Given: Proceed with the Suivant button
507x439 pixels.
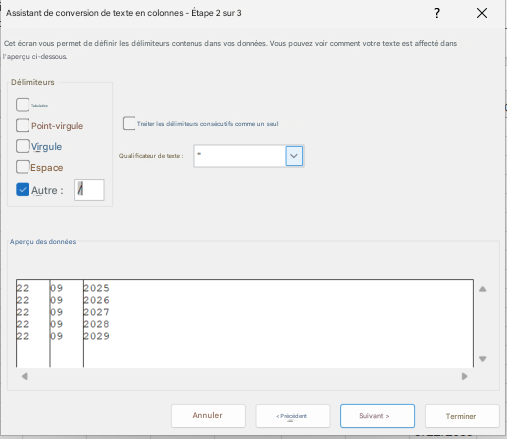Looking at the screenshot, I should pos(377,416).
